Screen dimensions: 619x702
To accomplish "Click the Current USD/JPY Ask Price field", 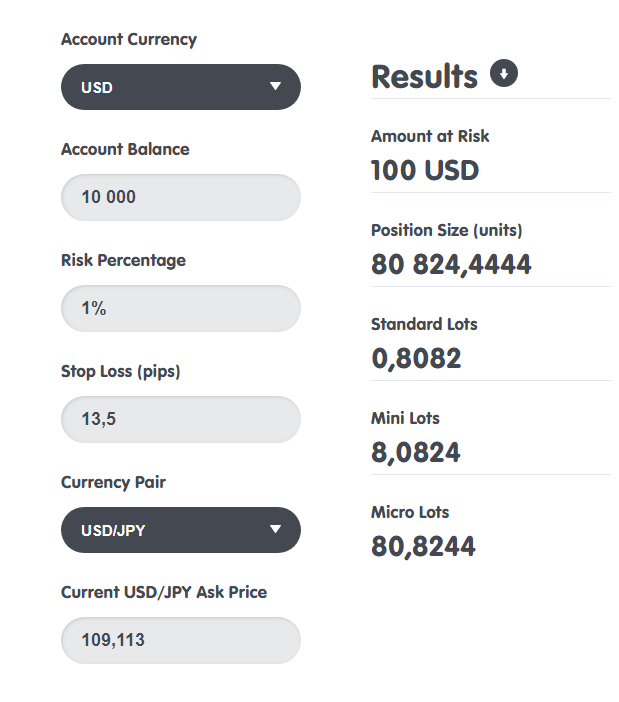I will click(x=180, y=640).
